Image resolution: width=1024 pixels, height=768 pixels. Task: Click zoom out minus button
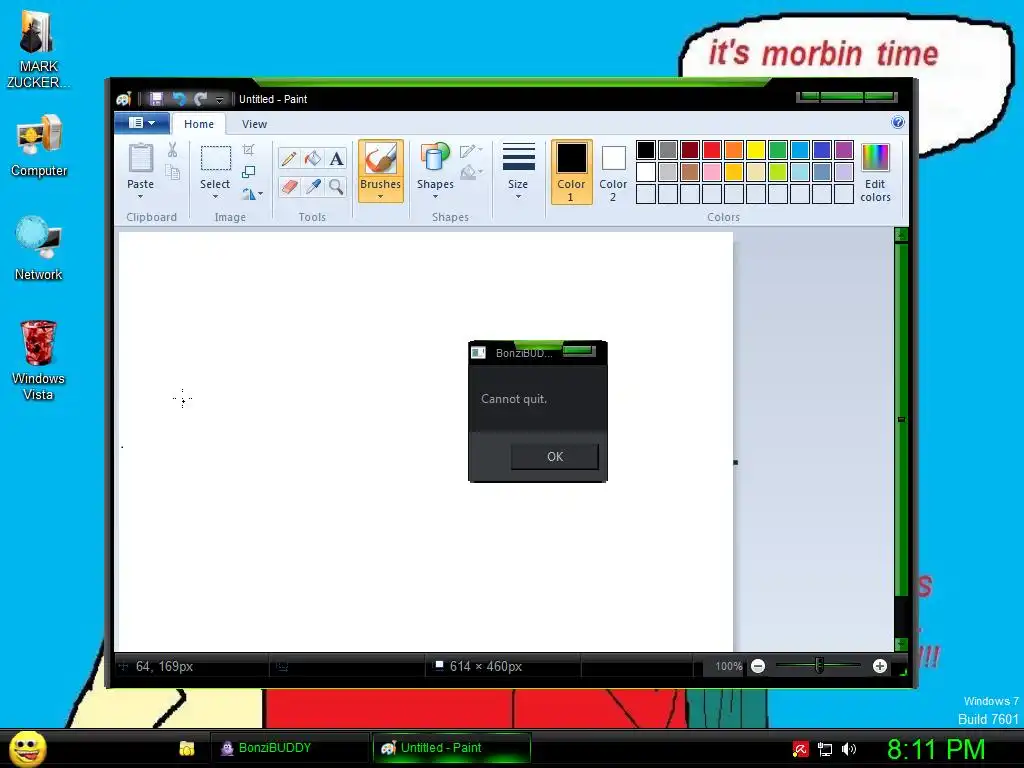click(758, 666)
